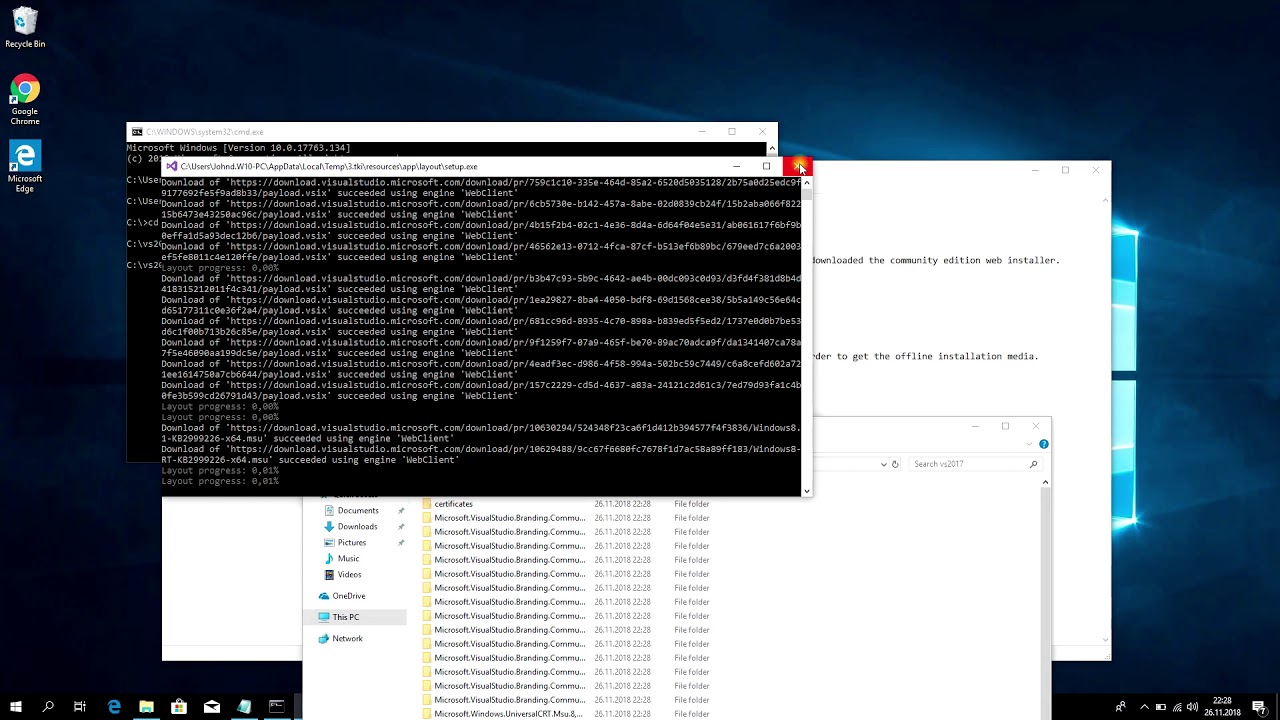Close the Notepad window

(x=1095, y=170)
